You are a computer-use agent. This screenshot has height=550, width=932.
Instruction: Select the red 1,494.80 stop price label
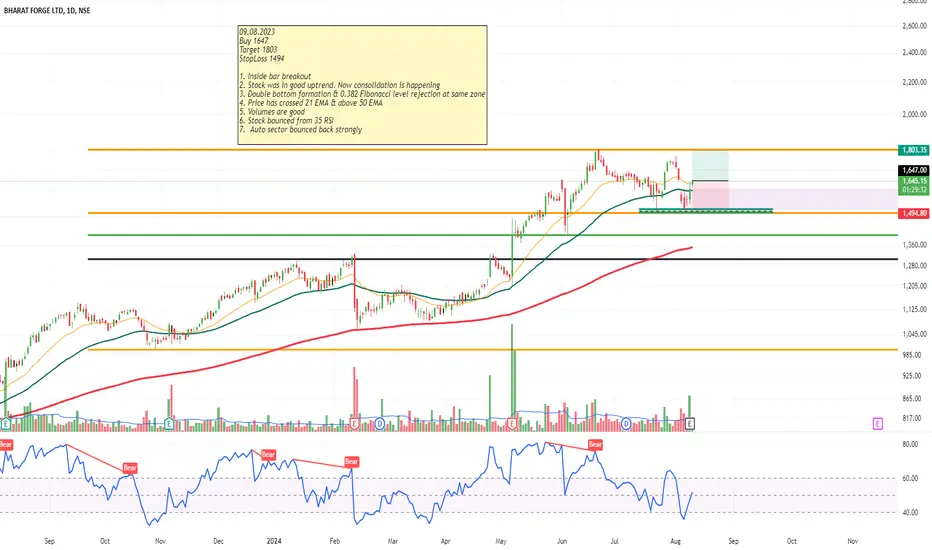tap(914, 213)
